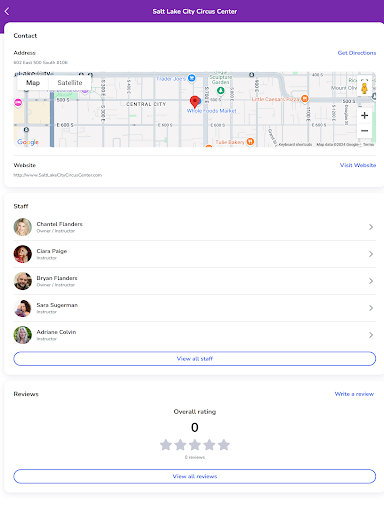Screen dimensions: 384x512
Task: Zoom out on the map
Action: [364, 131]
